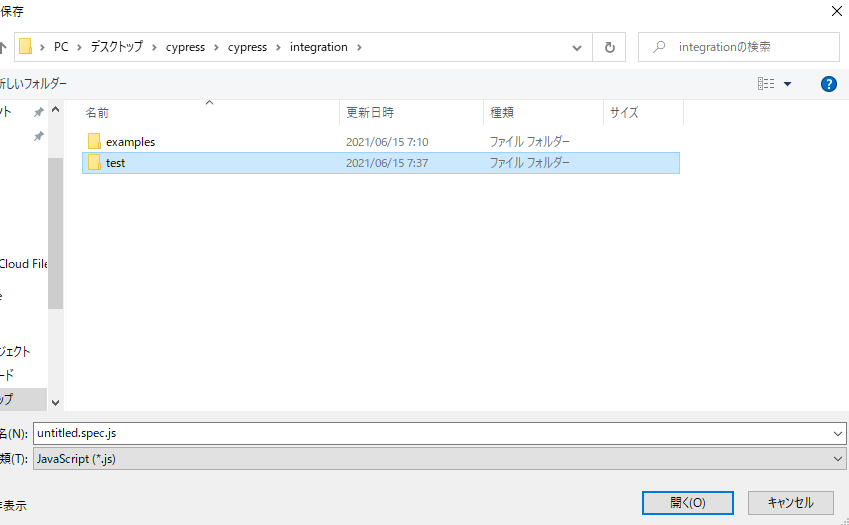
Task: Expand chevron before PC in address bar
Action: (42, 48)
